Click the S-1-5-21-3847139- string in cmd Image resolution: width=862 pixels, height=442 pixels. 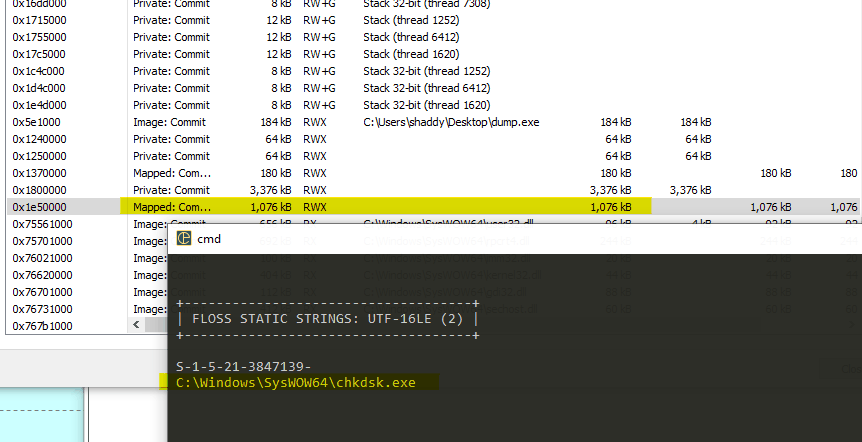tap(244, 367)
